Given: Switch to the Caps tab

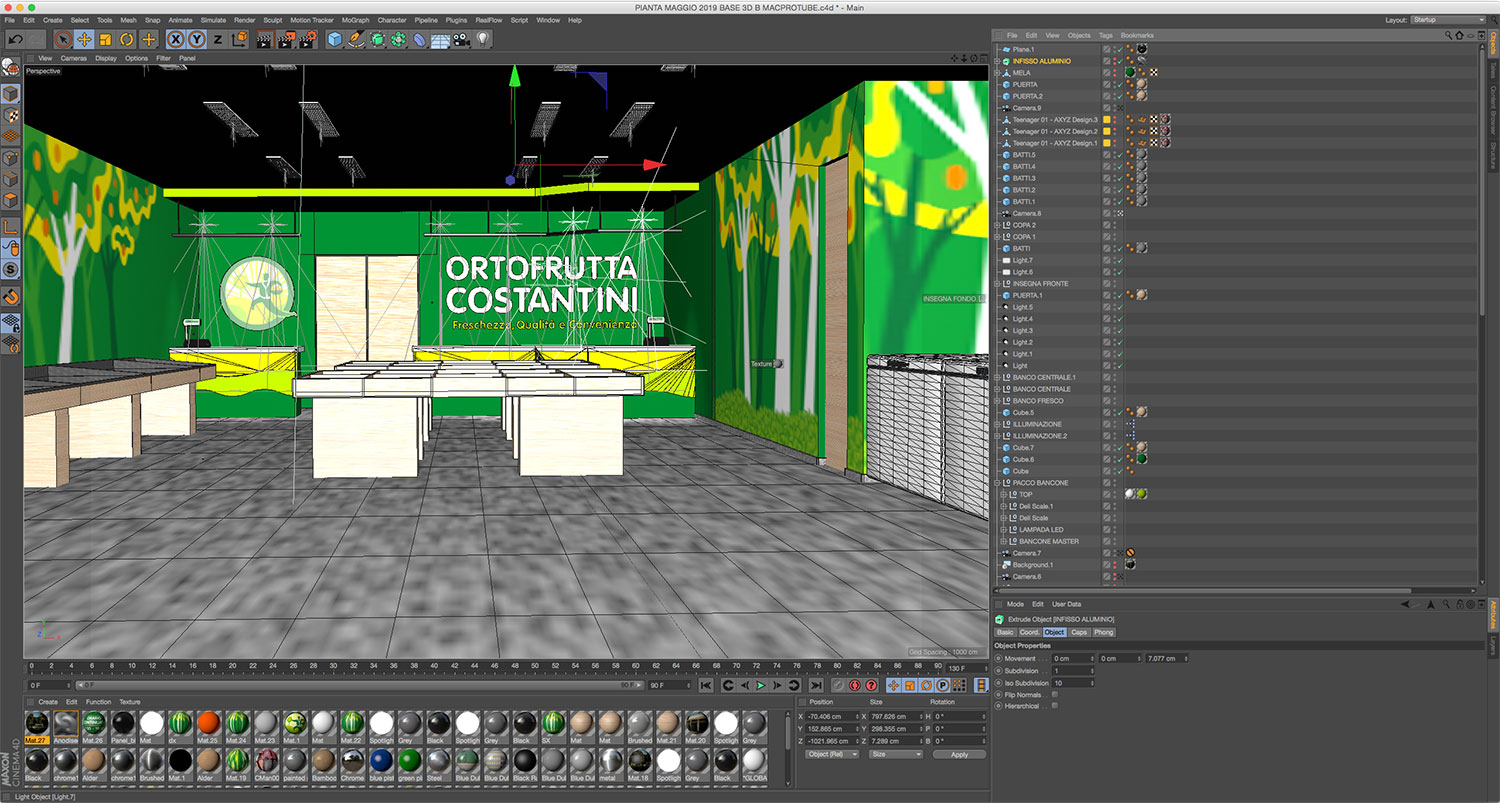Looking at the screenshot, I should coord(1079,632).
